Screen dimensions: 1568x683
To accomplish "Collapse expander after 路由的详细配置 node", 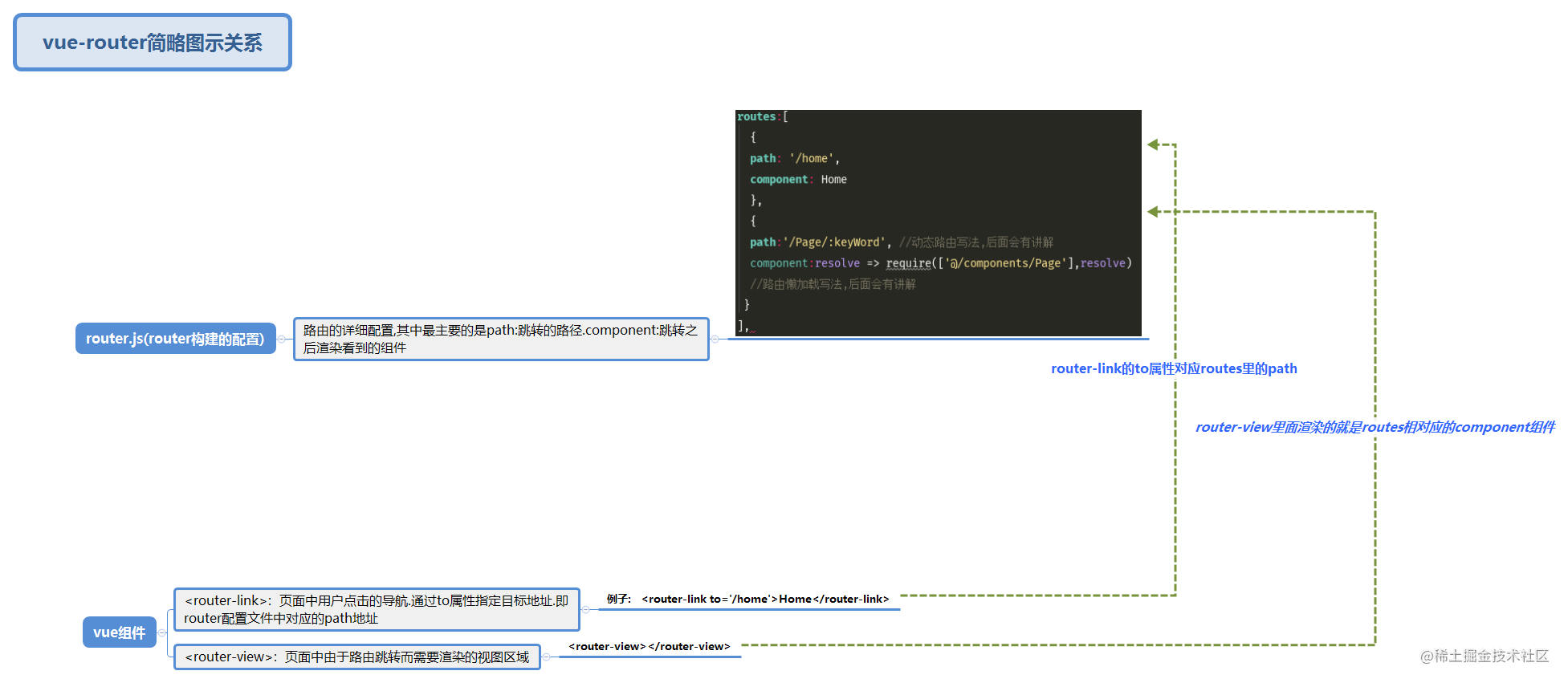I will (x=715, y=339).
